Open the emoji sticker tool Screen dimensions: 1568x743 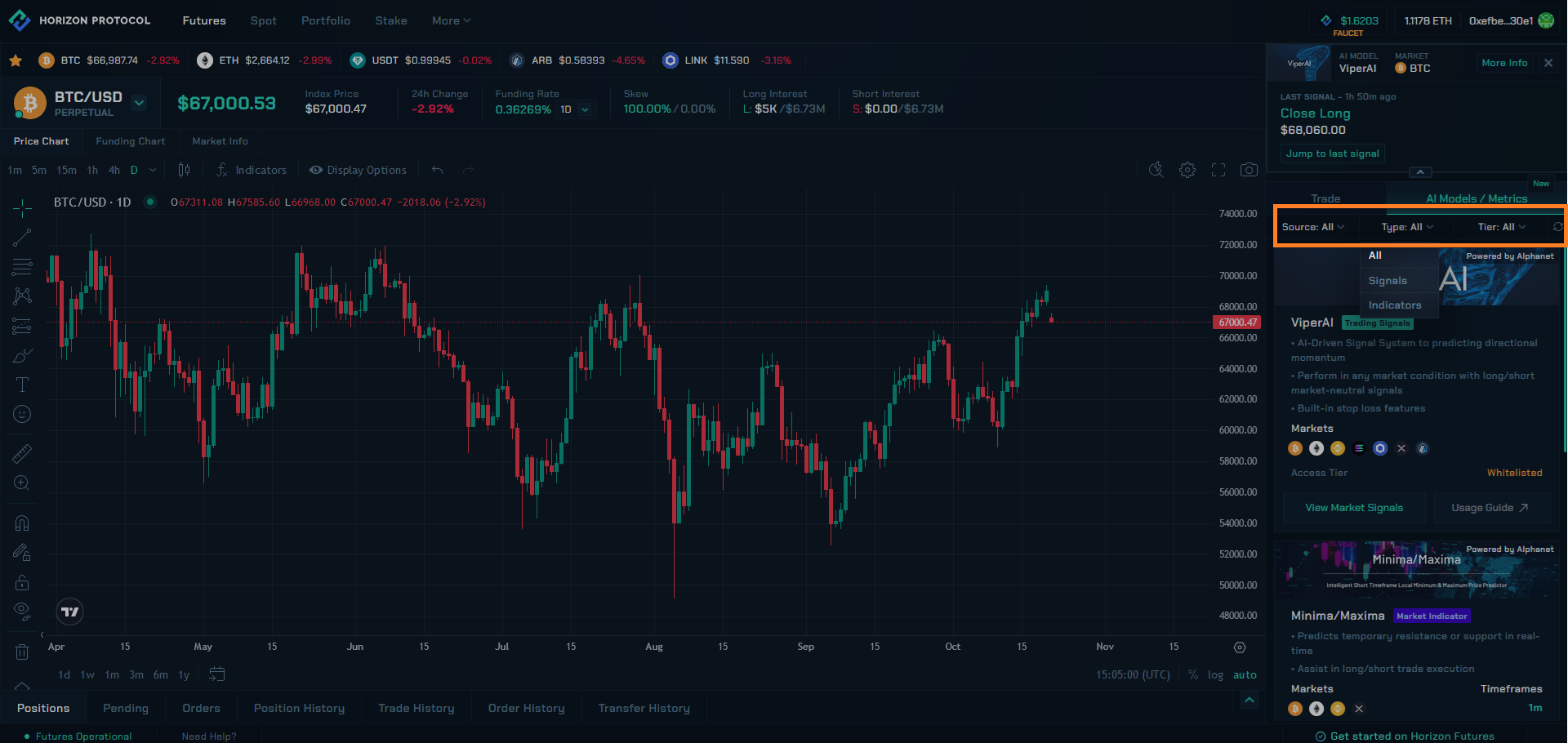pos(22,415)
